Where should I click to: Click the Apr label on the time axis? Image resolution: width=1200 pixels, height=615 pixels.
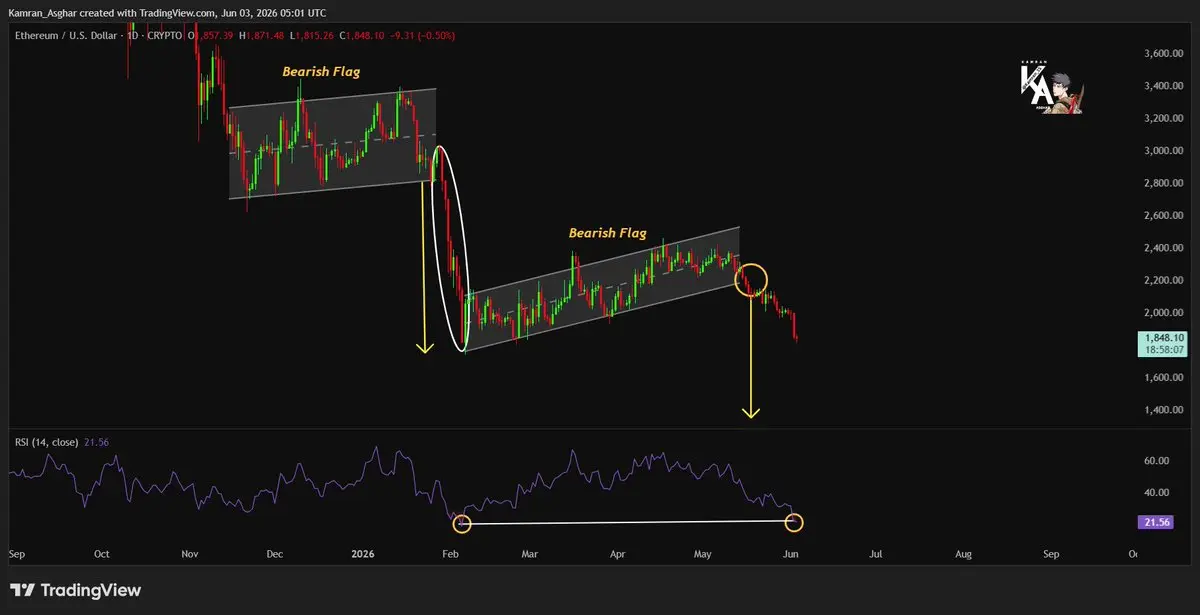618,553
